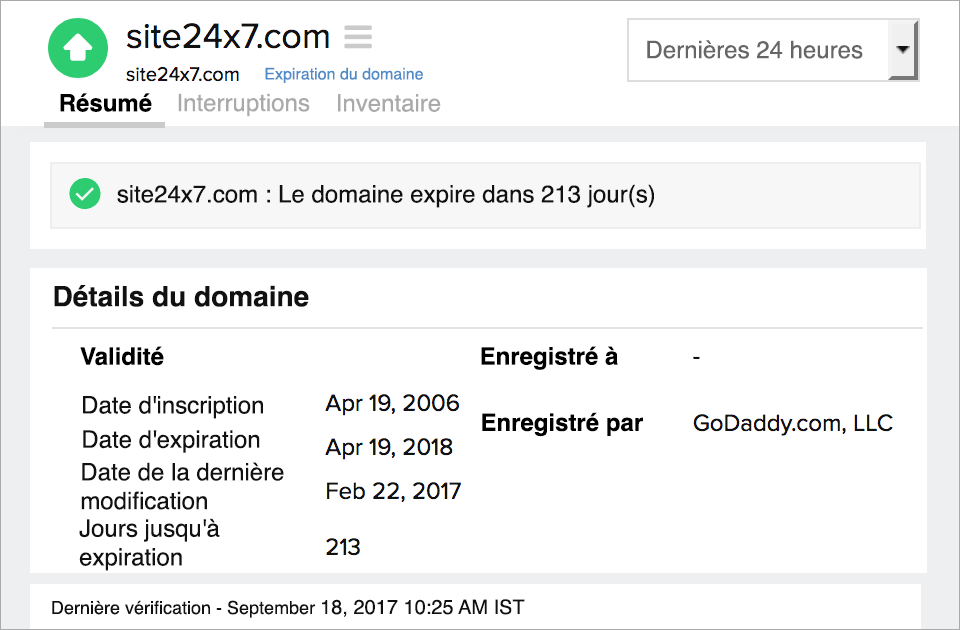Image resolution: width=960 pixels, height=630 pixels.
Task: Click the site24x7.com subtitle link
Action: click(181, 74)
